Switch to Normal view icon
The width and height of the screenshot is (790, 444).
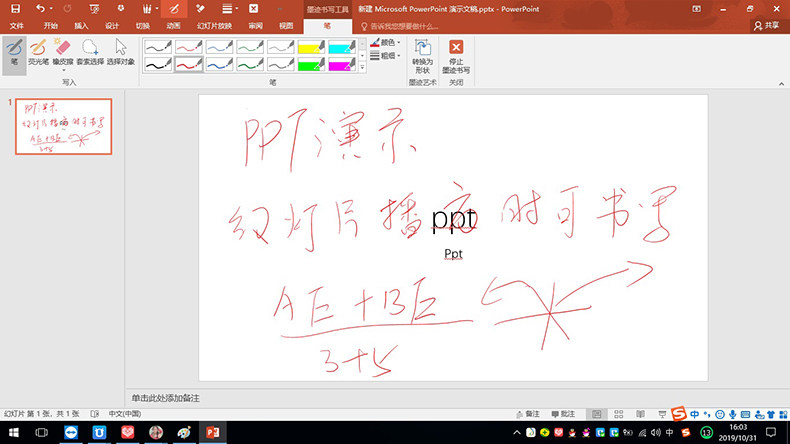pos(597,414)
